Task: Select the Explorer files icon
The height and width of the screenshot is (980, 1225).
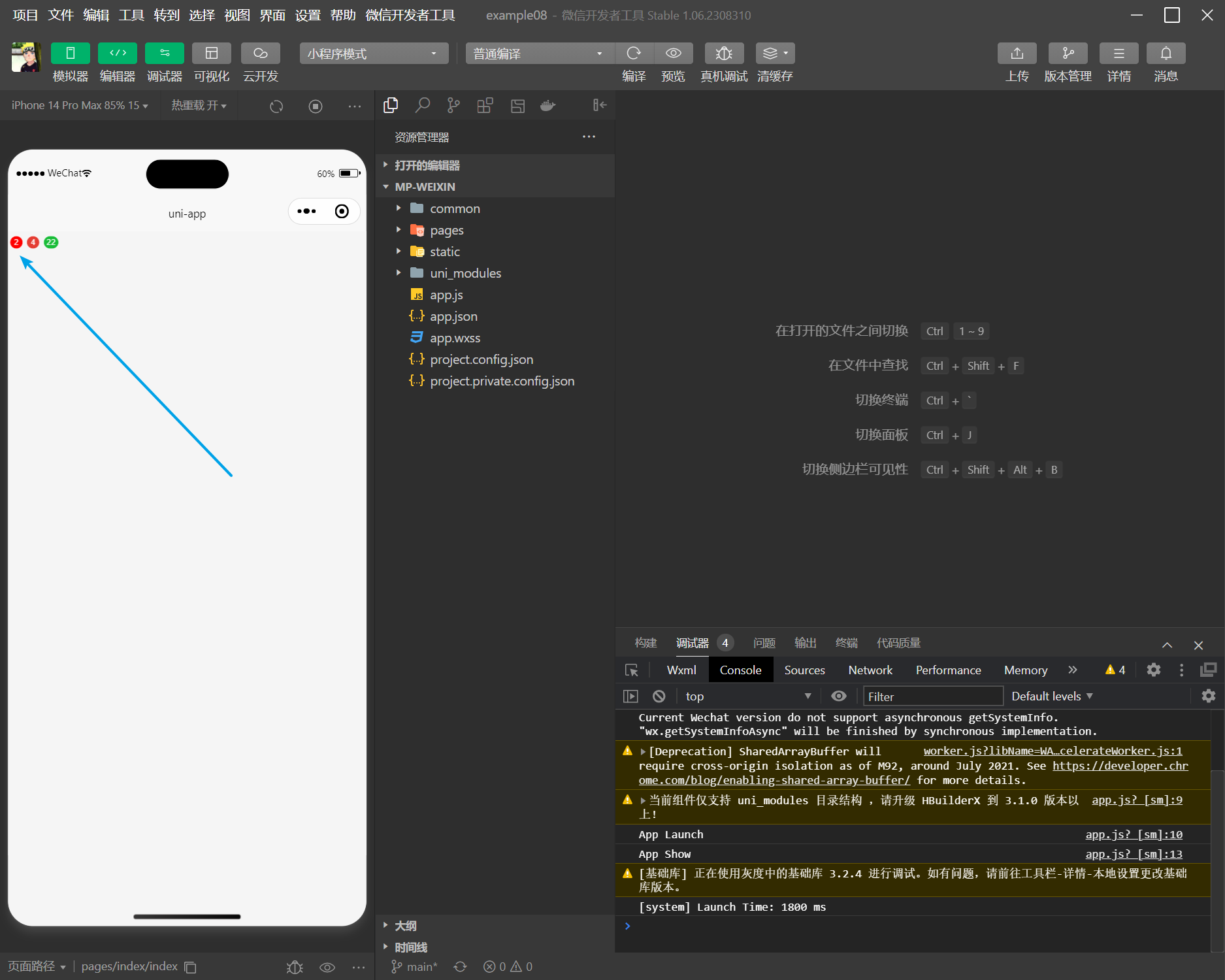Action: (391, 105)
